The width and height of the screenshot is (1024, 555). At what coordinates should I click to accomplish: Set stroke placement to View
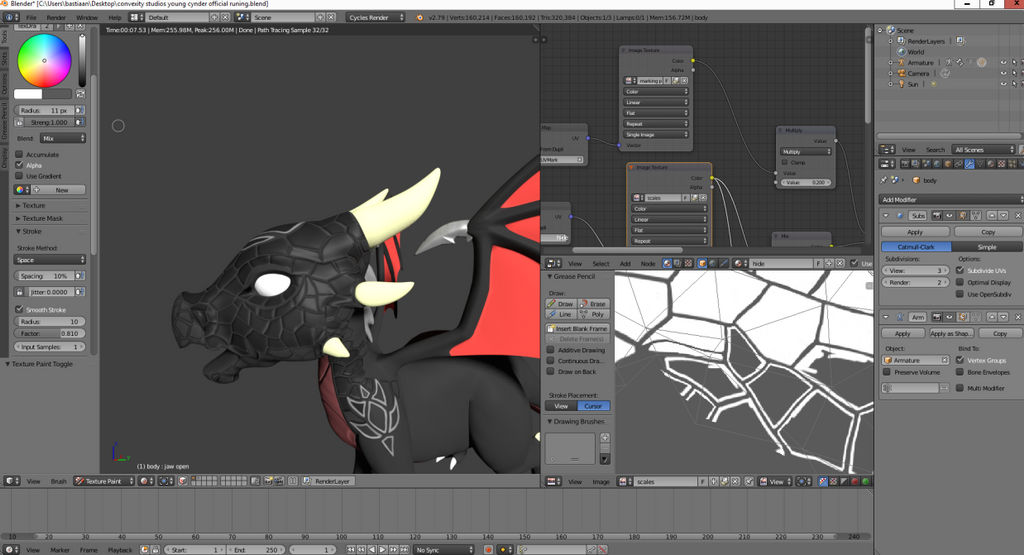(x=561, y=405)
